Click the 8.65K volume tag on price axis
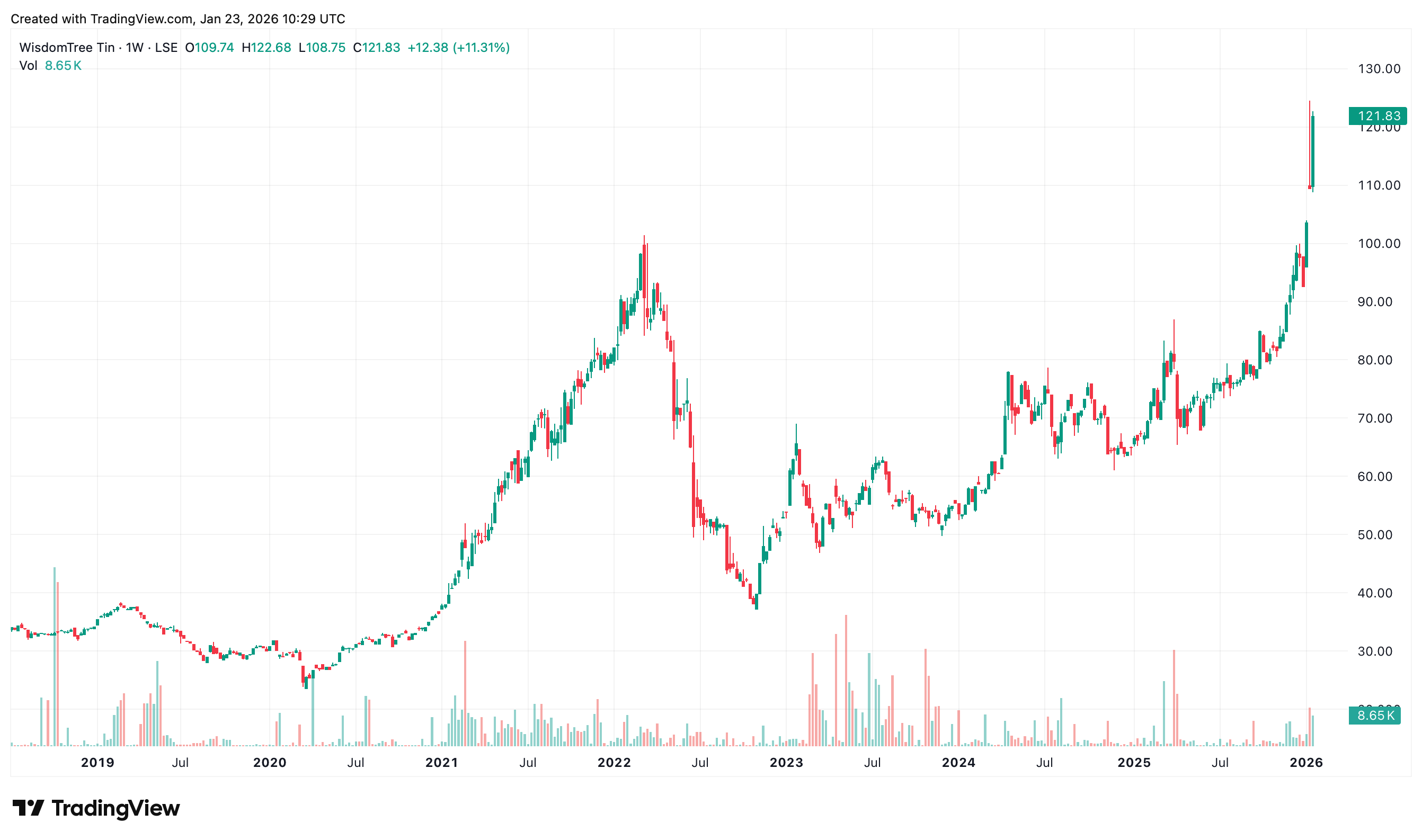1422x840 pixels. click(1374, 716)
